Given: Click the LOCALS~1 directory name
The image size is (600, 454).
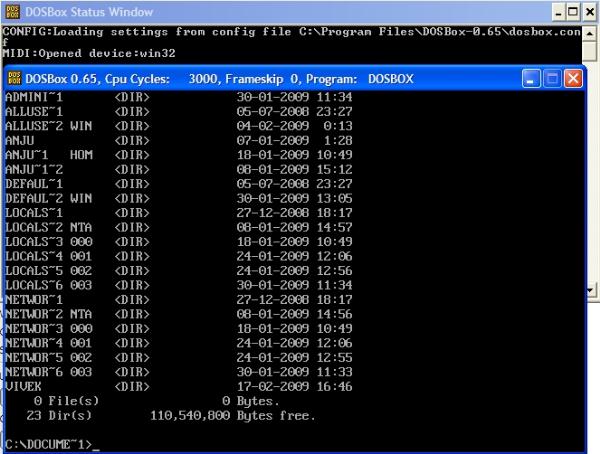Looking at the screenshot, I should (34, 213).
